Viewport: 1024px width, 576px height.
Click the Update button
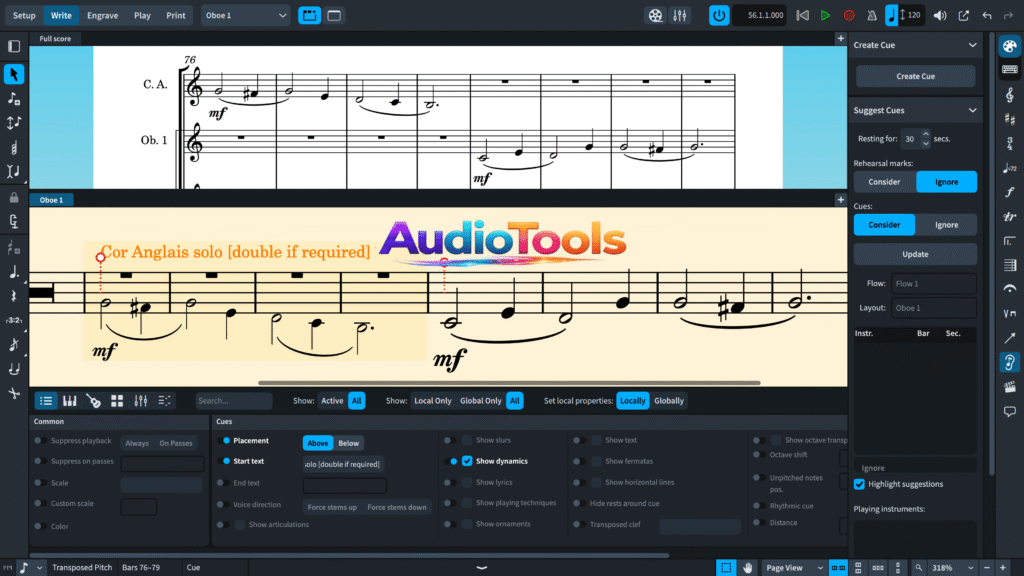click(915, 254)
